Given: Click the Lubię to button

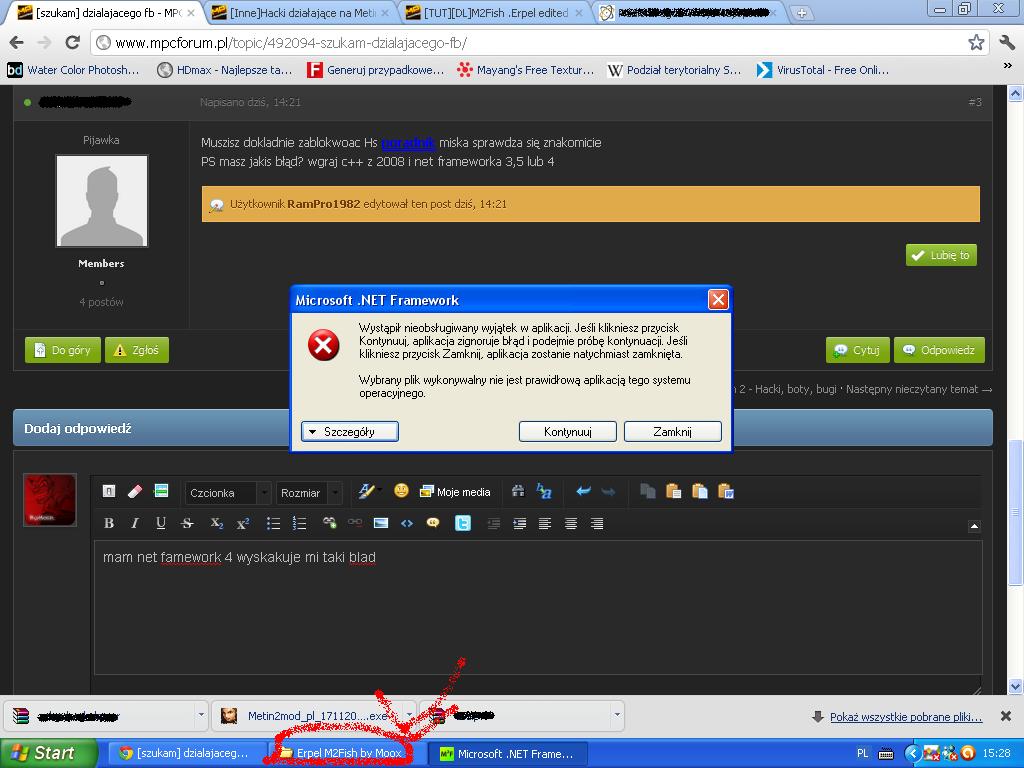Looking at the screenshot, I should (941, 255).
